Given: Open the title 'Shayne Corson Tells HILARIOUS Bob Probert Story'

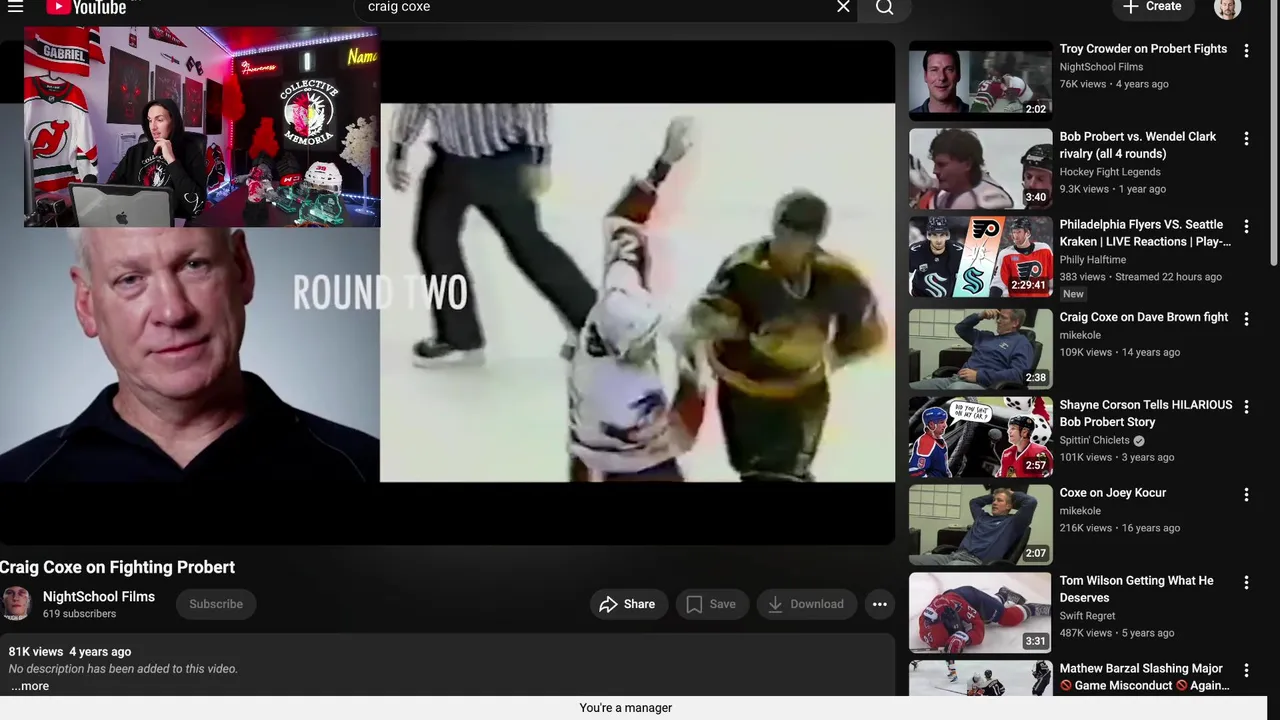Looking at the screenshot, I should click(1146, 413).
